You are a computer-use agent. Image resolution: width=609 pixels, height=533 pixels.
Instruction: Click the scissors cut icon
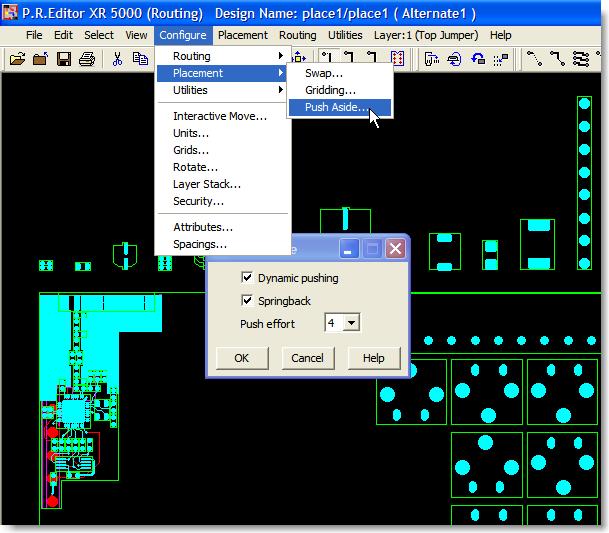(x=117, y=59)
